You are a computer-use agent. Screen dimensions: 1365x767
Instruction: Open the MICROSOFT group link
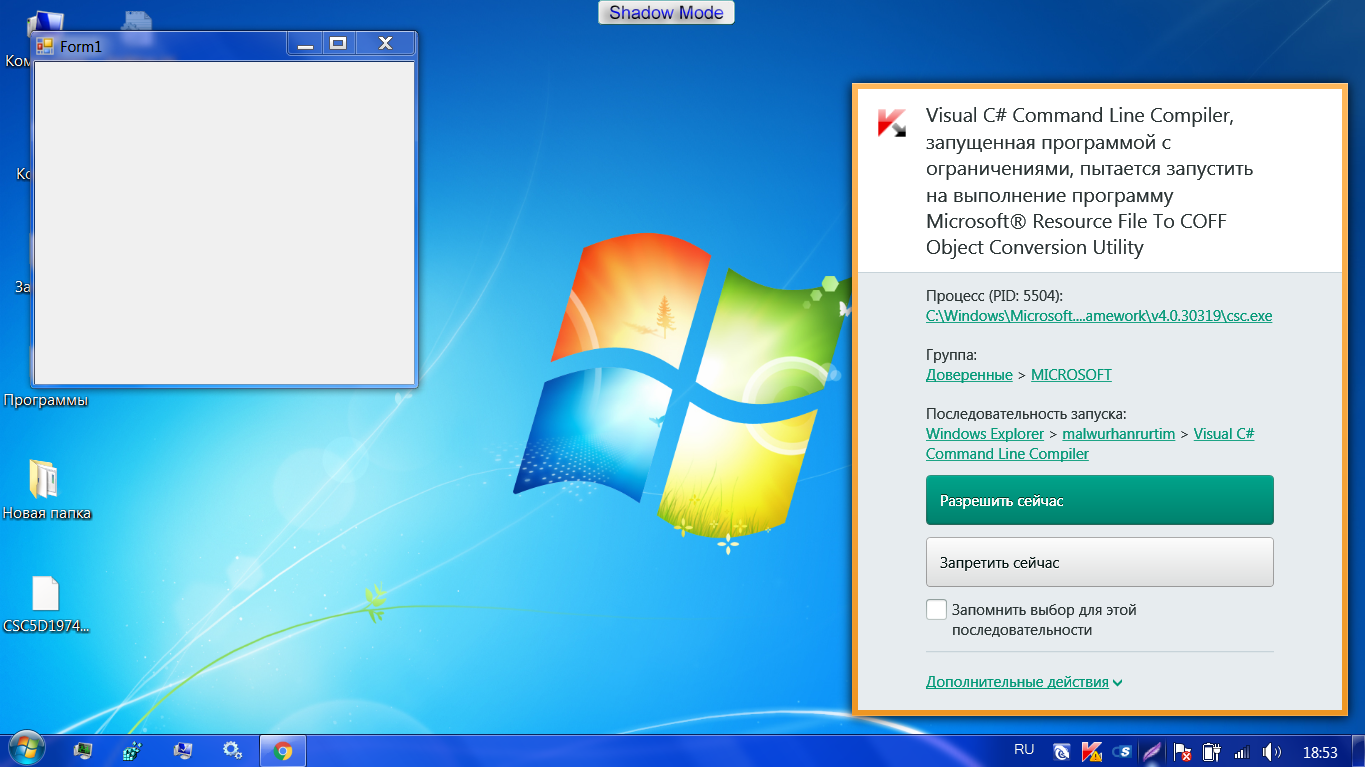tap(1071, 375)
